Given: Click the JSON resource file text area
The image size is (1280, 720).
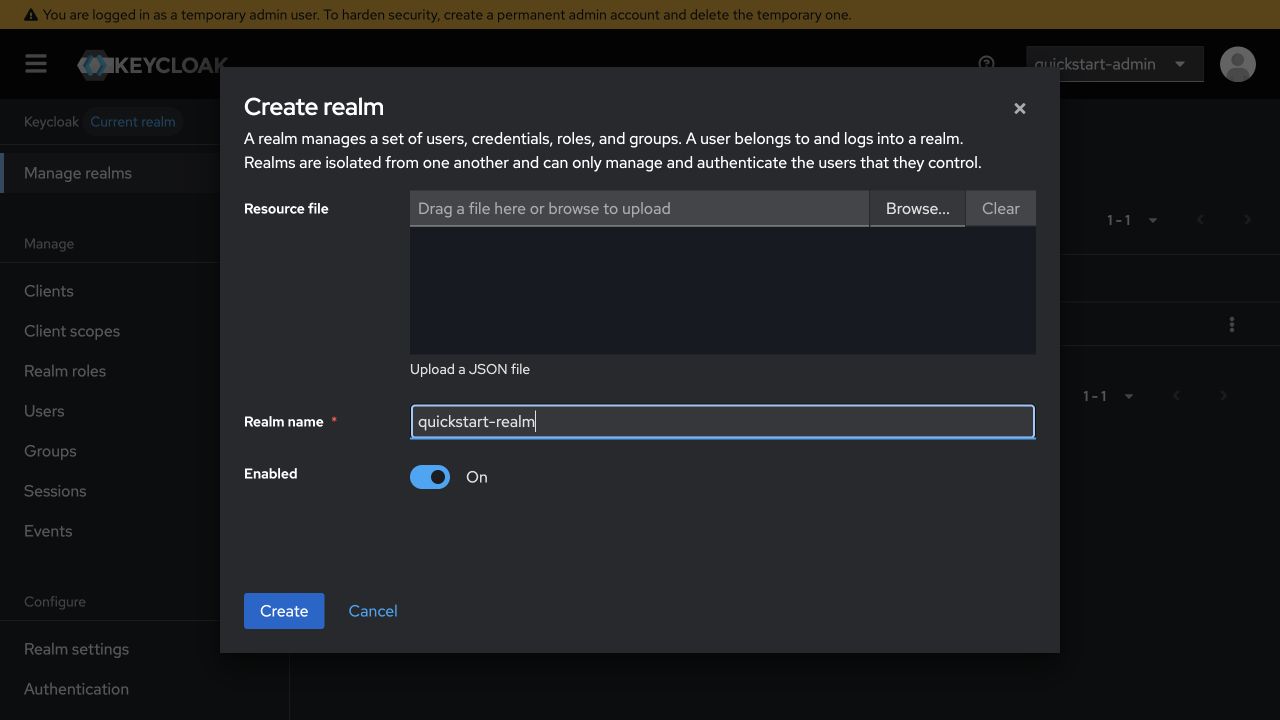Looking at the screenshot, I should [722, 290].
